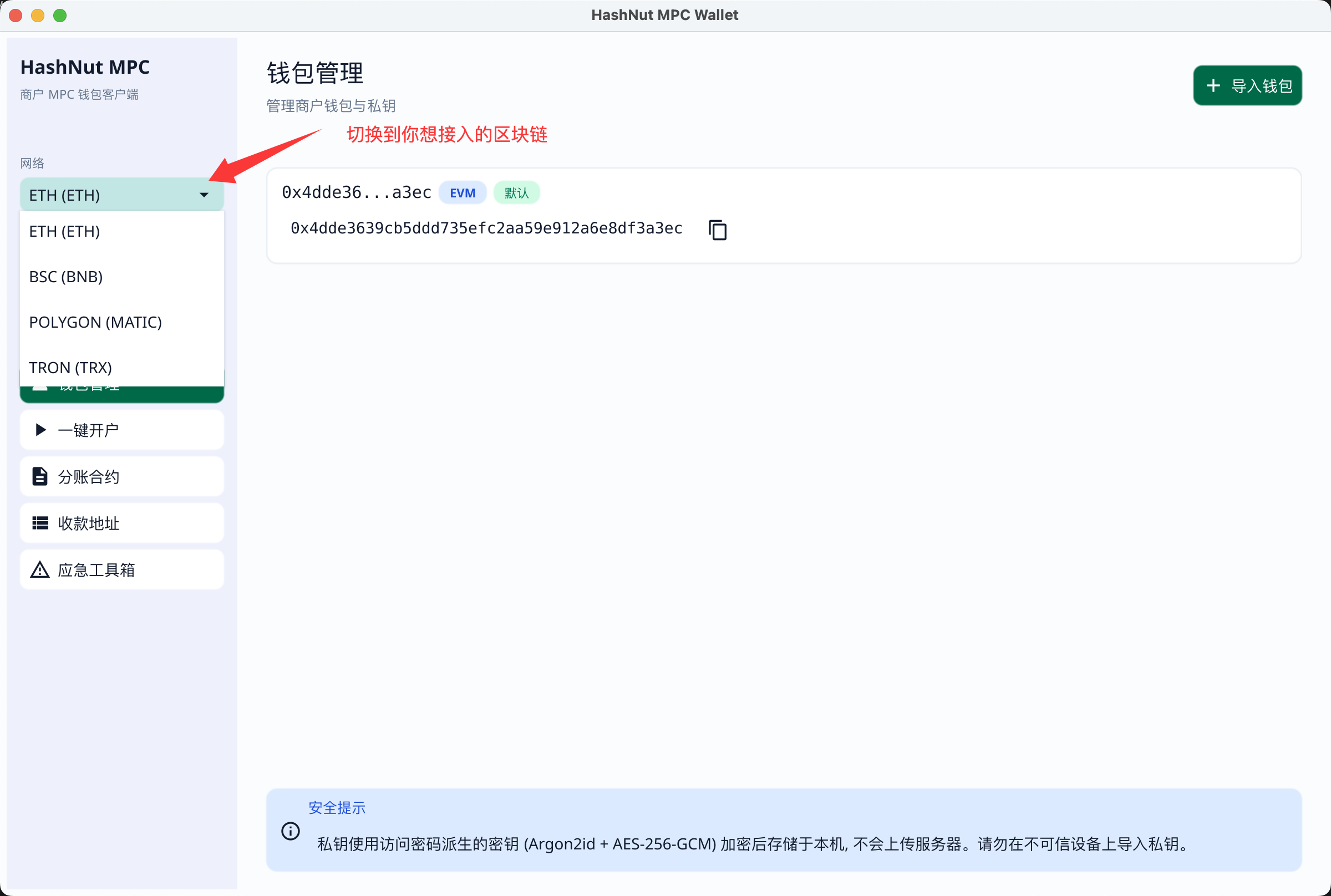Click the 商户 MPC 钱包客户端 subtitle
This screenshot has width=1331, height=896.
point(79,94)
